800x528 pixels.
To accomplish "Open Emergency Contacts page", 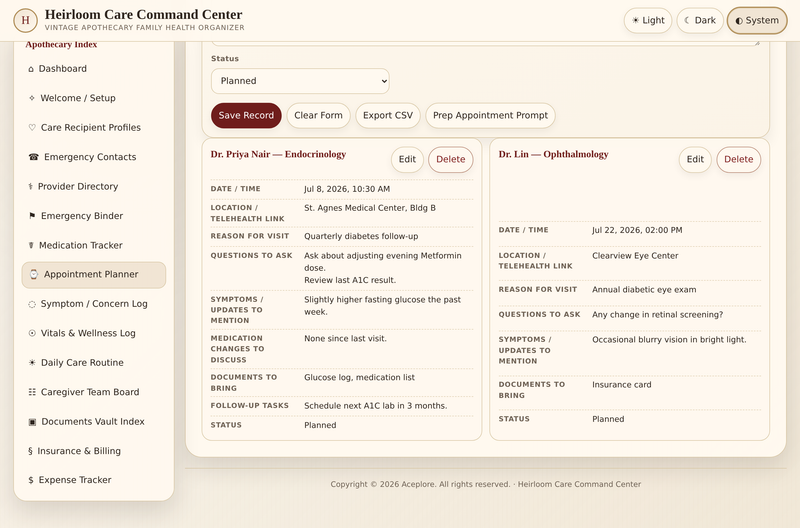I will (x=94, y=157).
